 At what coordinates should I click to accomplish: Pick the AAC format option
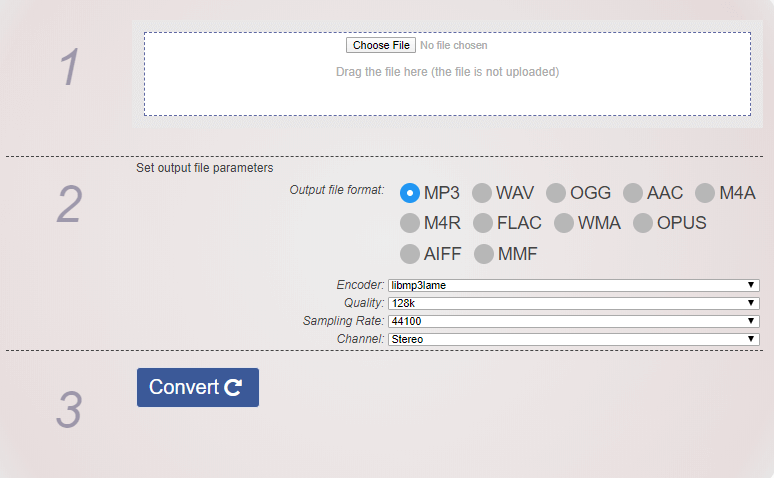click(x=633, y=193)
